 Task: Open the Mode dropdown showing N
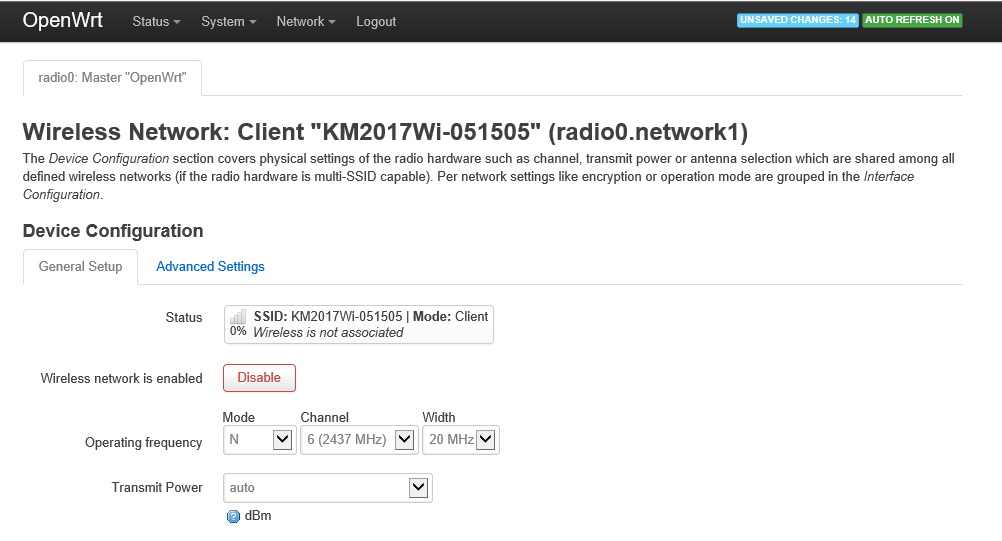[x=259, y=439]
